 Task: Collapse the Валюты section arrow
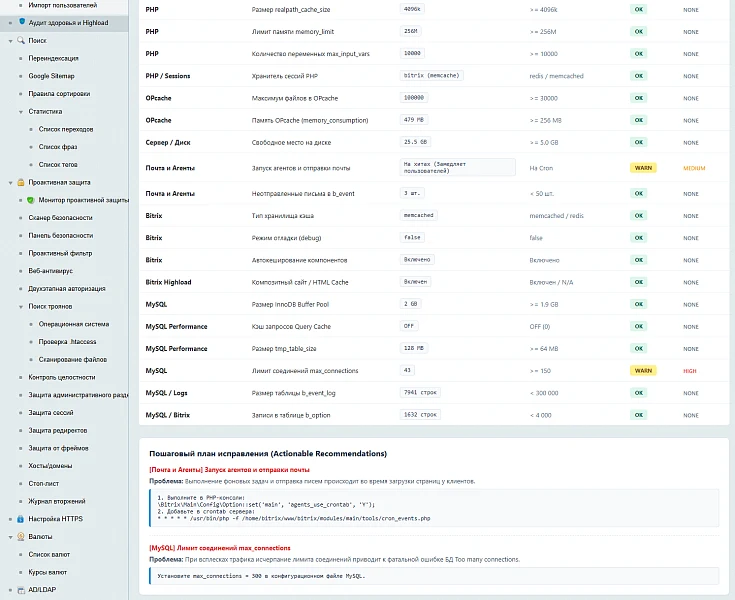click(x=10, y=537)
